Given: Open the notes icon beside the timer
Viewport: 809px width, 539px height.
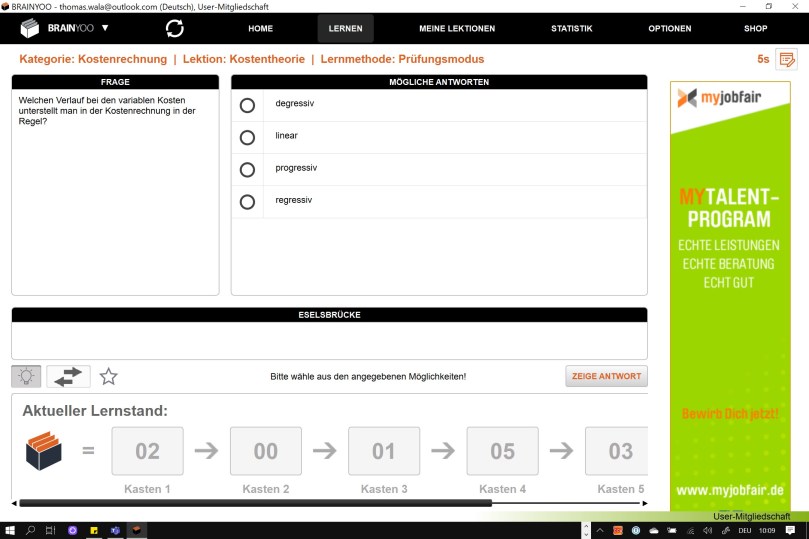Looking at the screenshot, I should (x=786, y=59).
